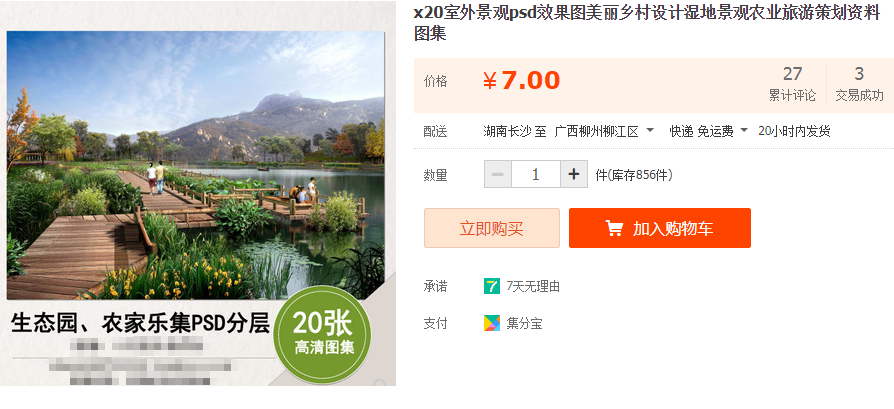894x409 pixels.
Task: Decrease quantity with the minus button
Action: click(498, 174)
